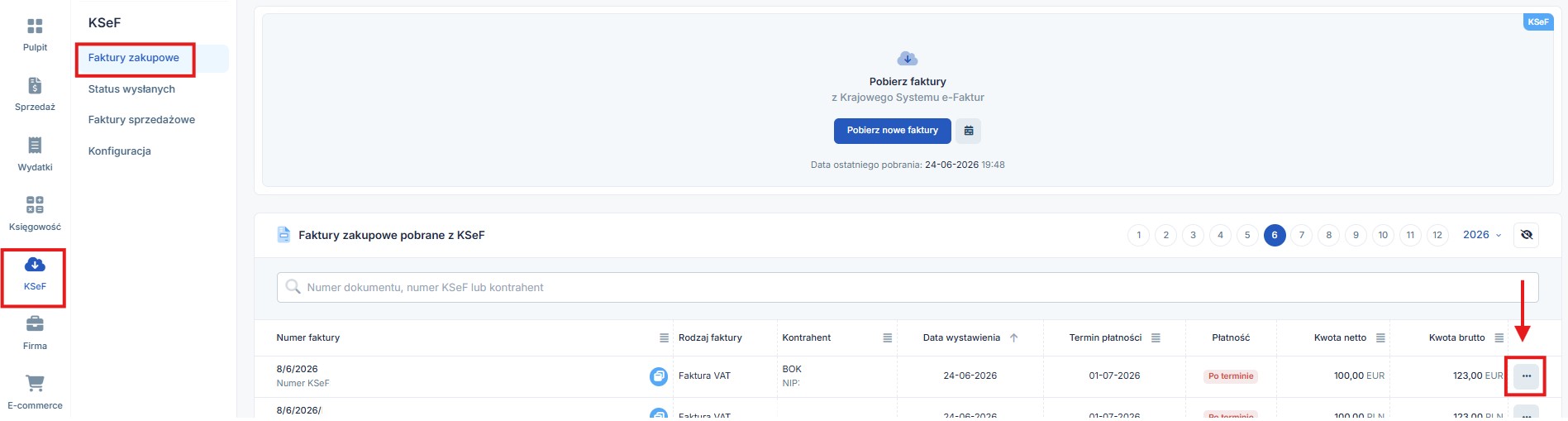Click the document icon next to Faktury zakupowe pobrane
Viewport: 1568px width, 421px height.
click(284, 235)
